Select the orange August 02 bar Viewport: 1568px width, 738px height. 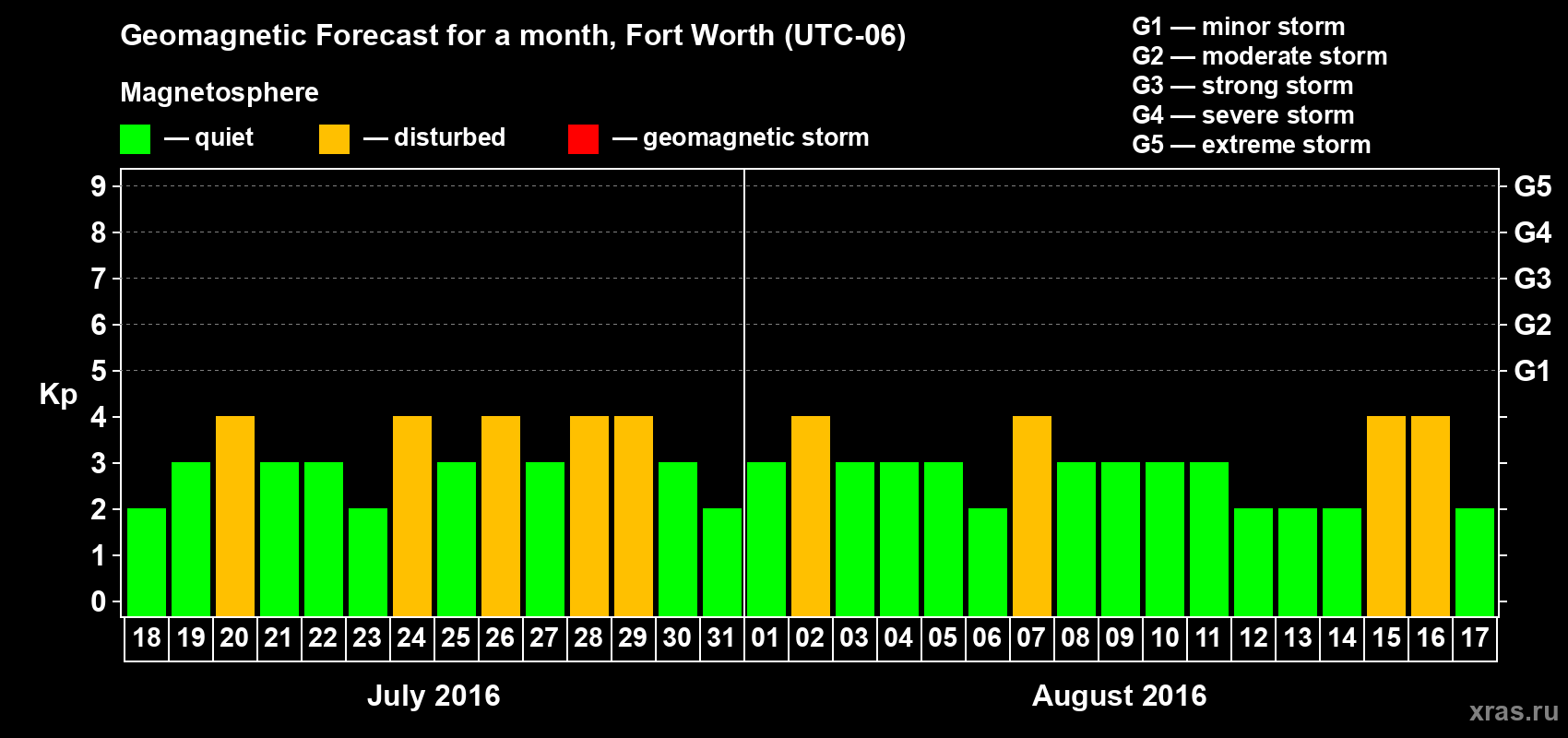click(811, 516)
